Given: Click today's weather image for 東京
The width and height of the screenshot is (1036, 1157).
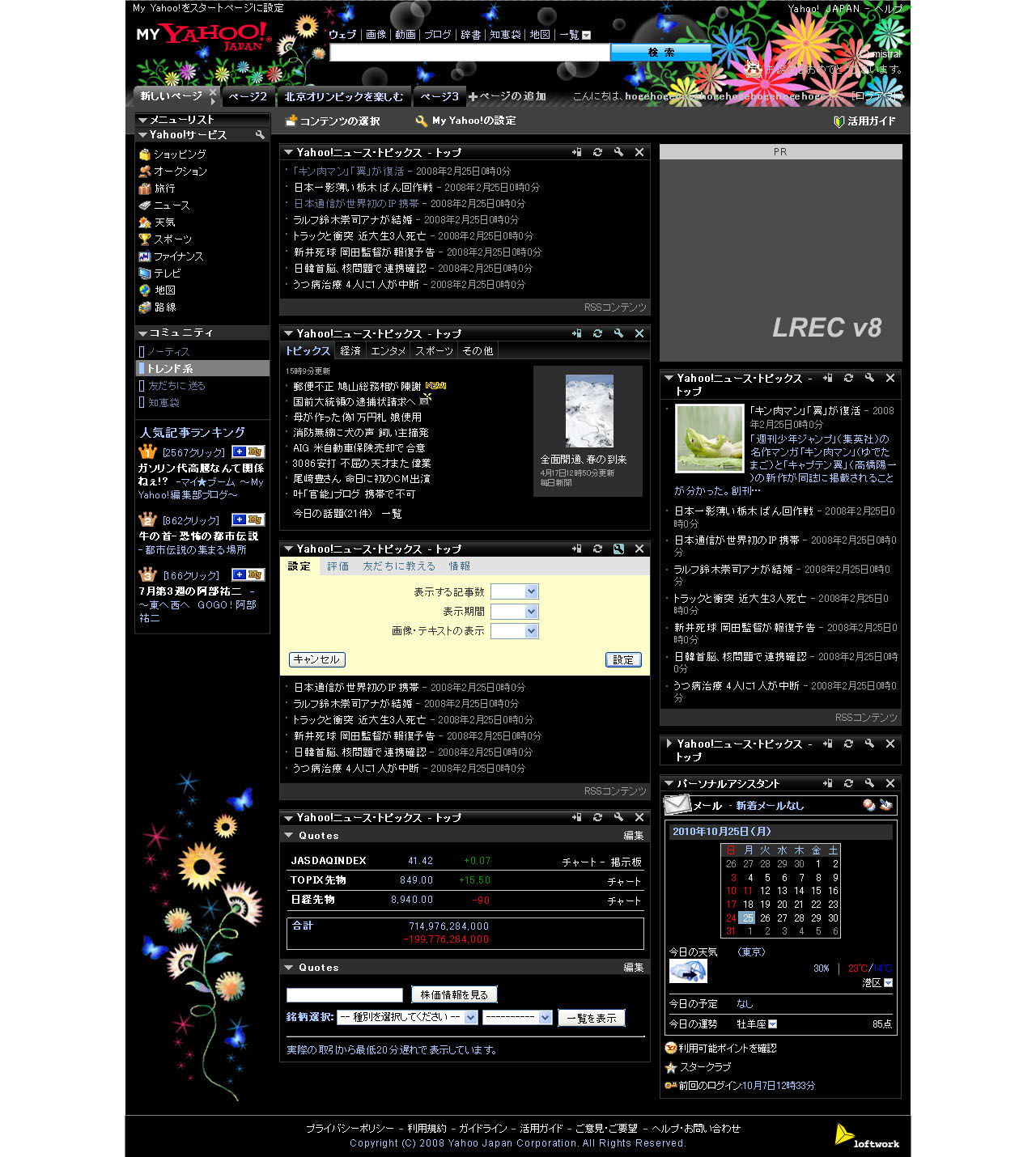Looking at the screenshot, I should (688, 971).
